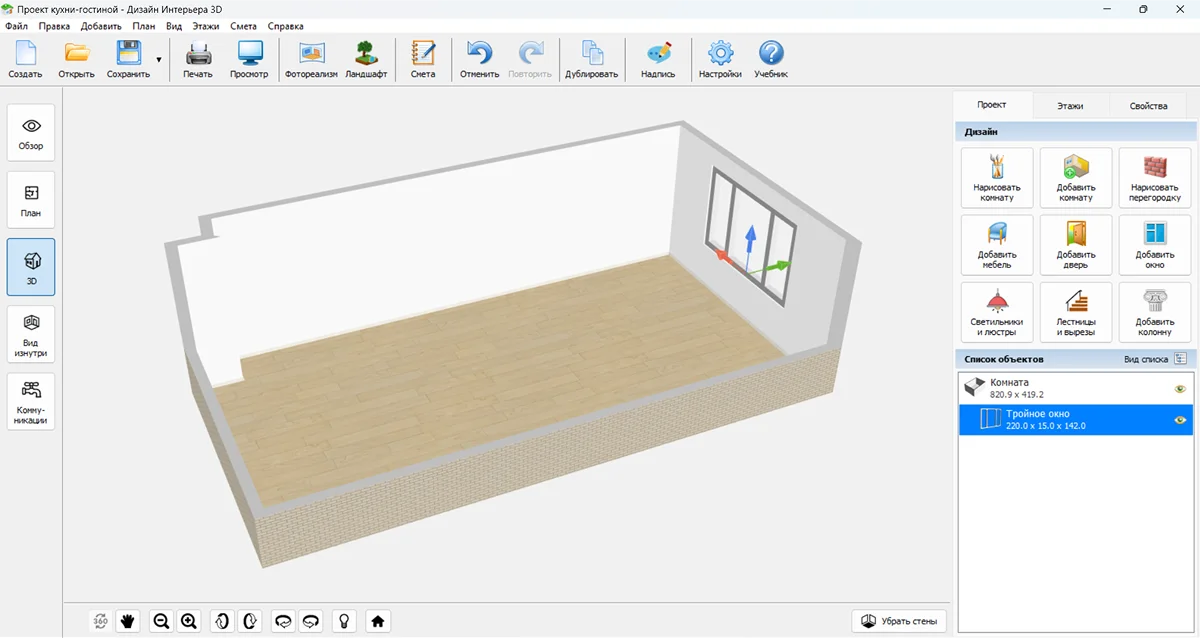
Task: Open the Фотореализм render tool
Action: coord(311,60)
